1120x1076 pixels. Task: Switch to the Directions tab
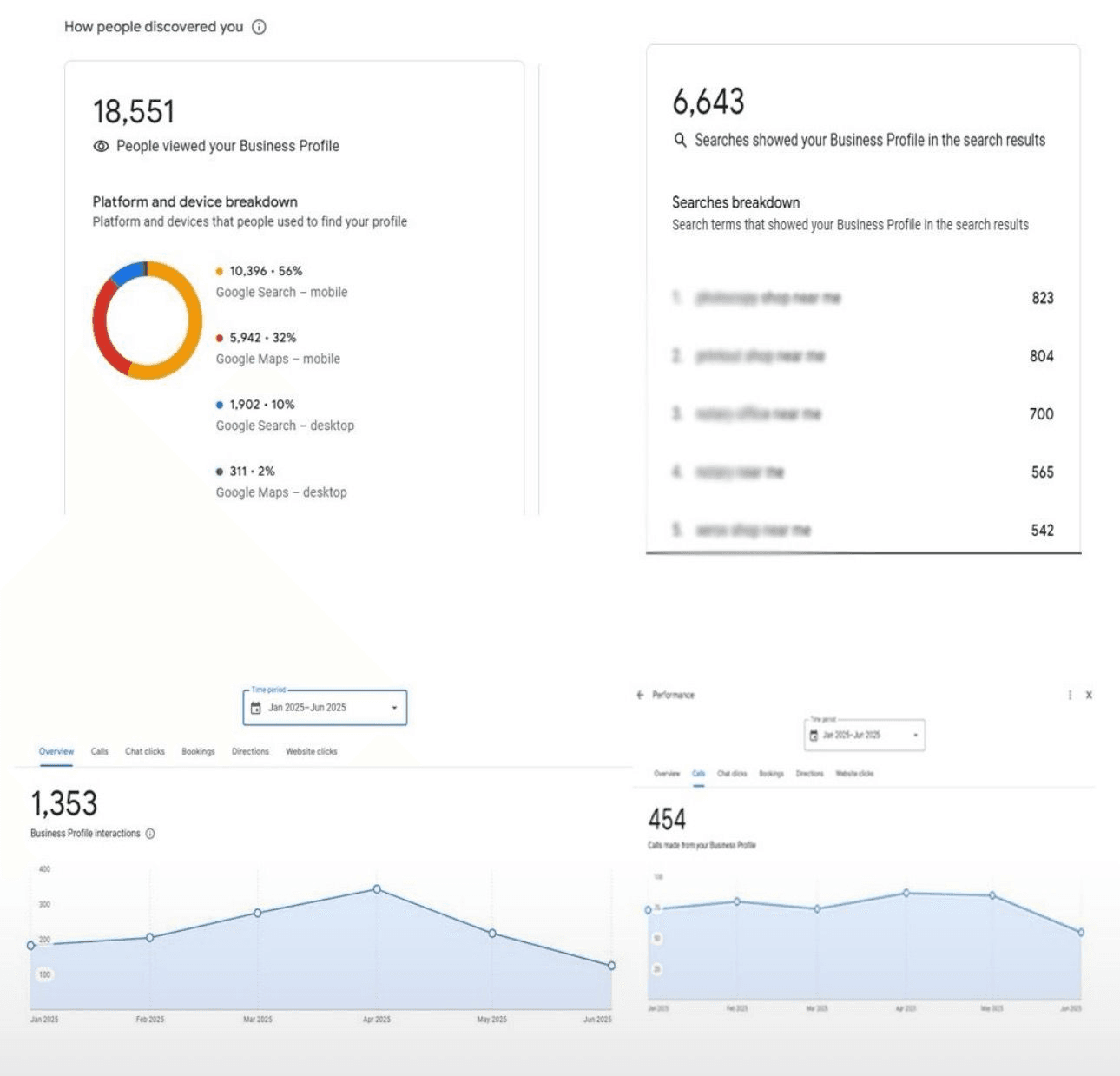click(x=250, y=751)
